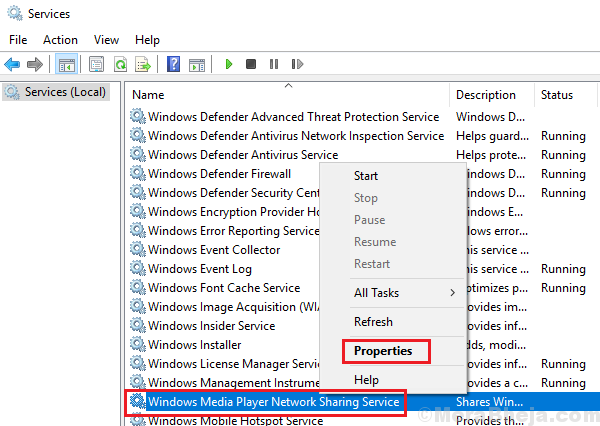Screen dimensions: 600x426
Task: Click the Forward arrow toolbar icon
Action: (35, 64)
